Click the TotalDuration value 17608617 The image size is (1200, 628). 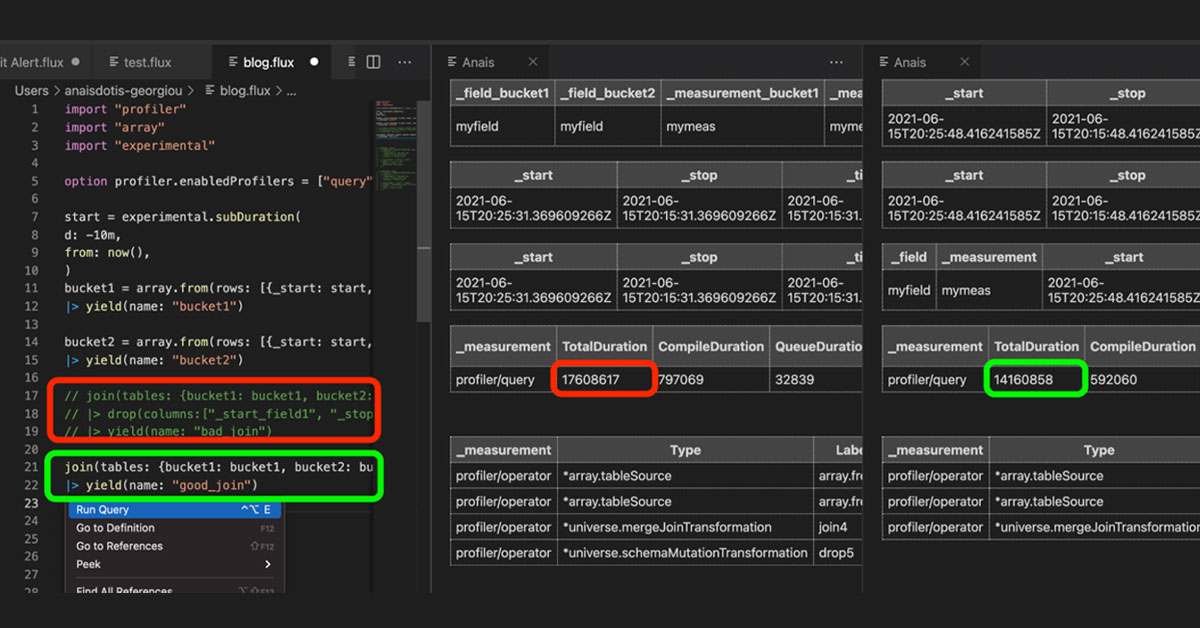coord(591,380)
